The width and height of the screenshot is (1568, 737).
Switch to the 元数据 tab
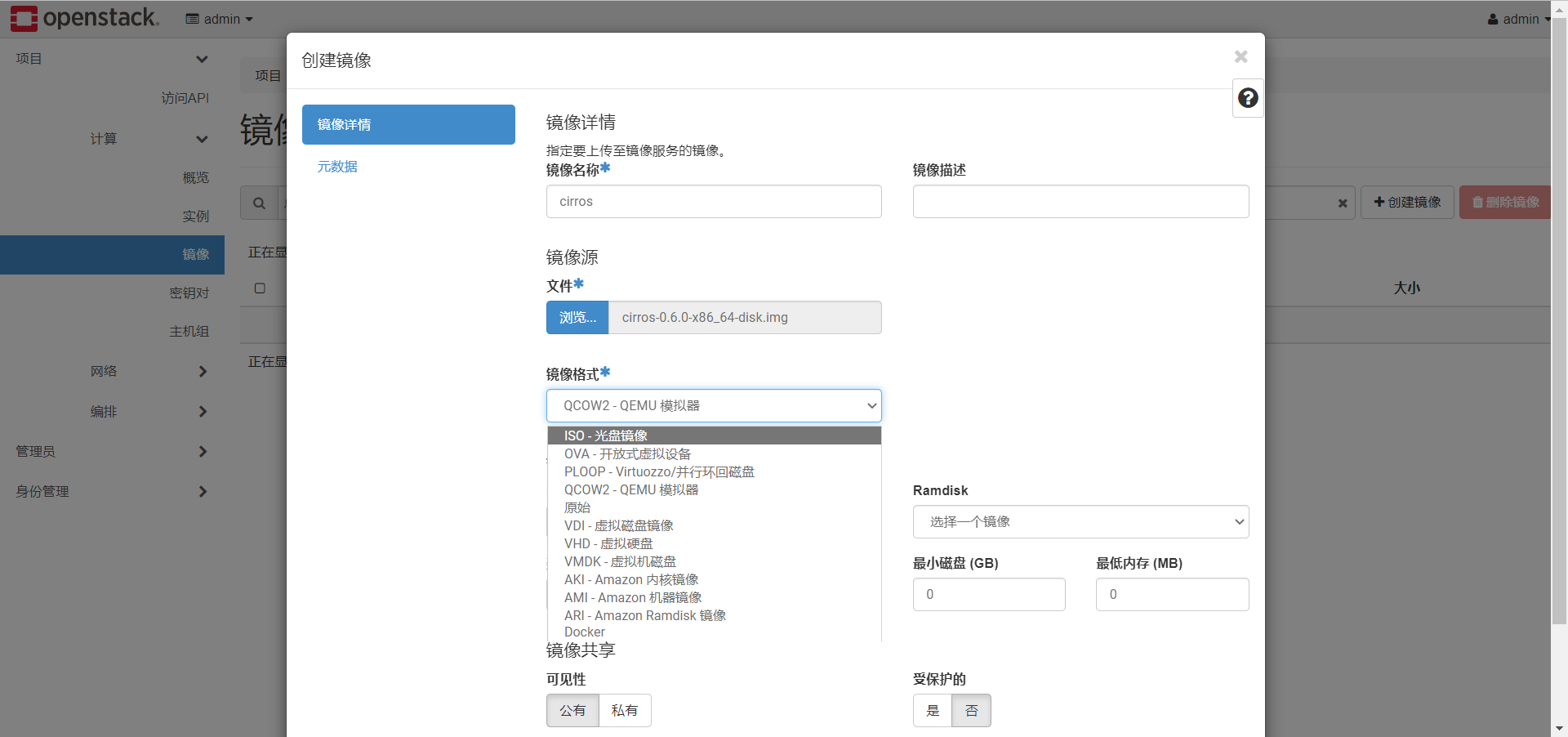coord(337,167)
